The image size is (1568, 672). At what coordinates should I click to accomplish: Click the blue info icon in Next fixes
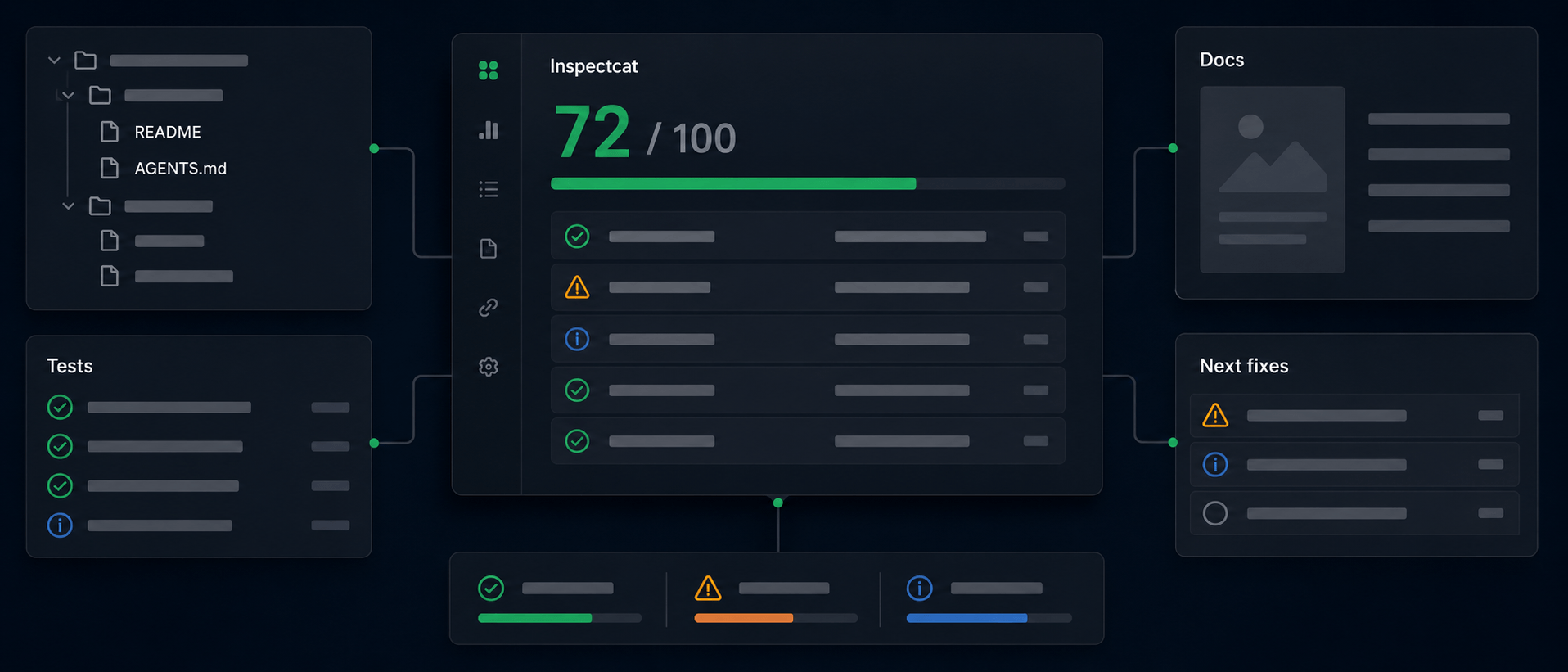pyautogui.click(x=1215, y=464)
